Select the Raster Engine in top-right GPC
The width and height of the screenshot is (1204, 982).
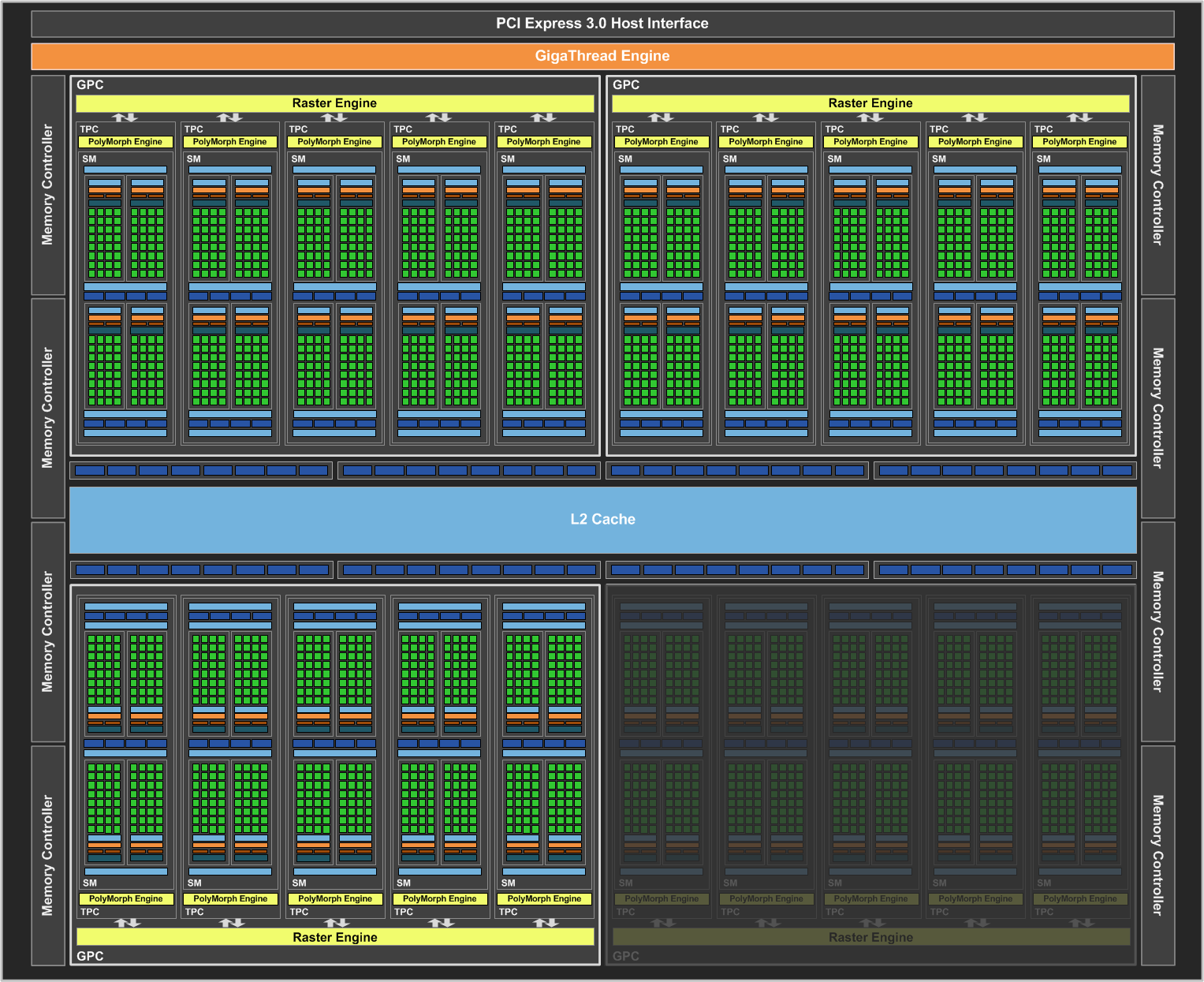coord(870,103)
